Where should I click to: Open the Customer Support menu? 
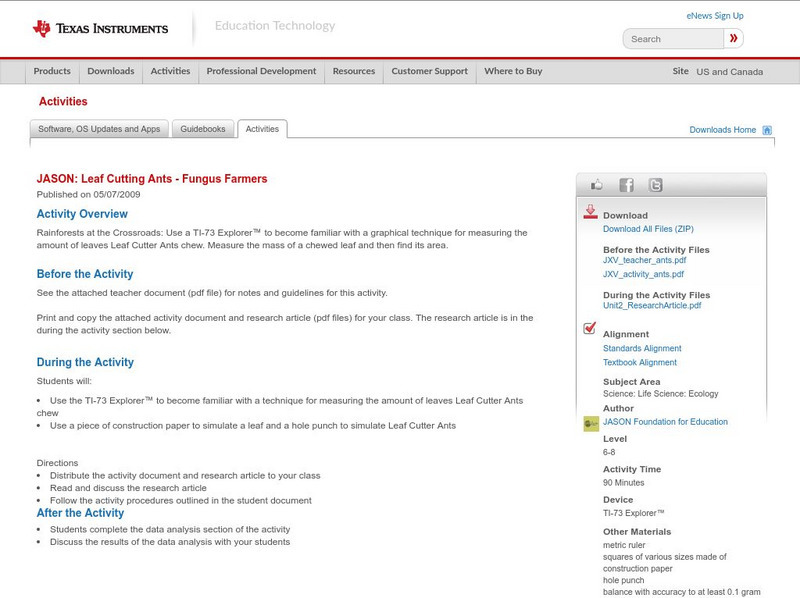pyautogui.click(x=430, y=71)
